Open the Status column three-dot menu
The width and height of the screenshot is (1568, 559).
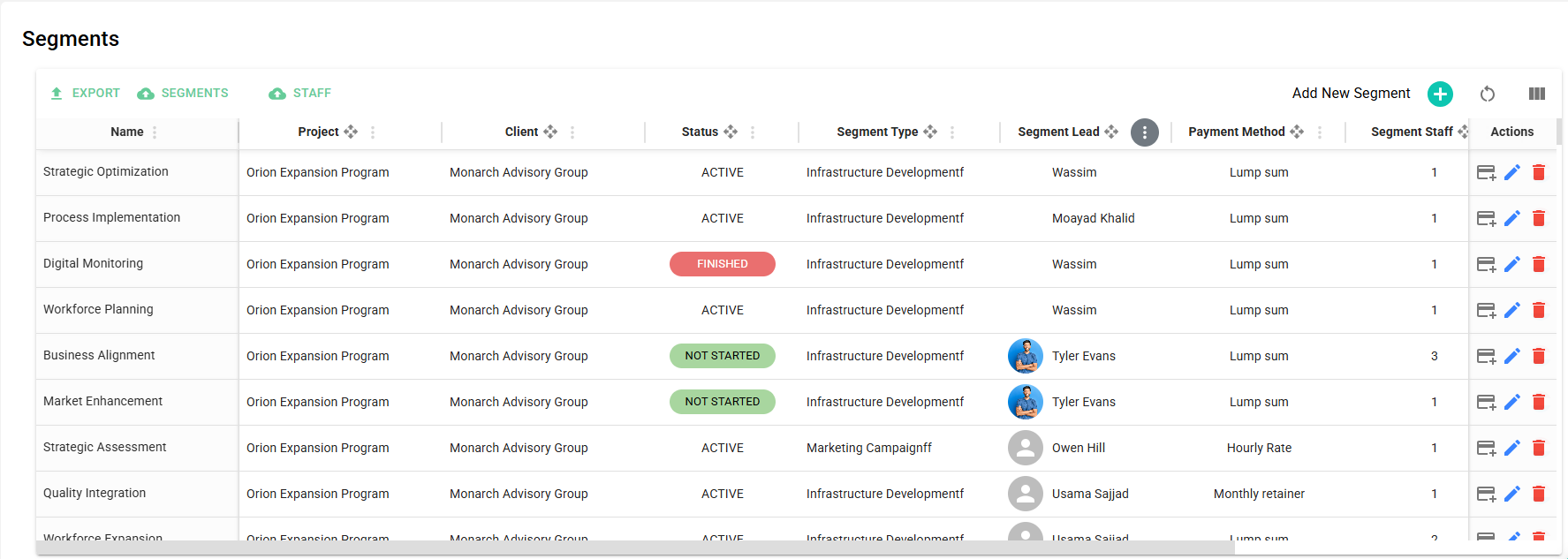click(753, 132)
